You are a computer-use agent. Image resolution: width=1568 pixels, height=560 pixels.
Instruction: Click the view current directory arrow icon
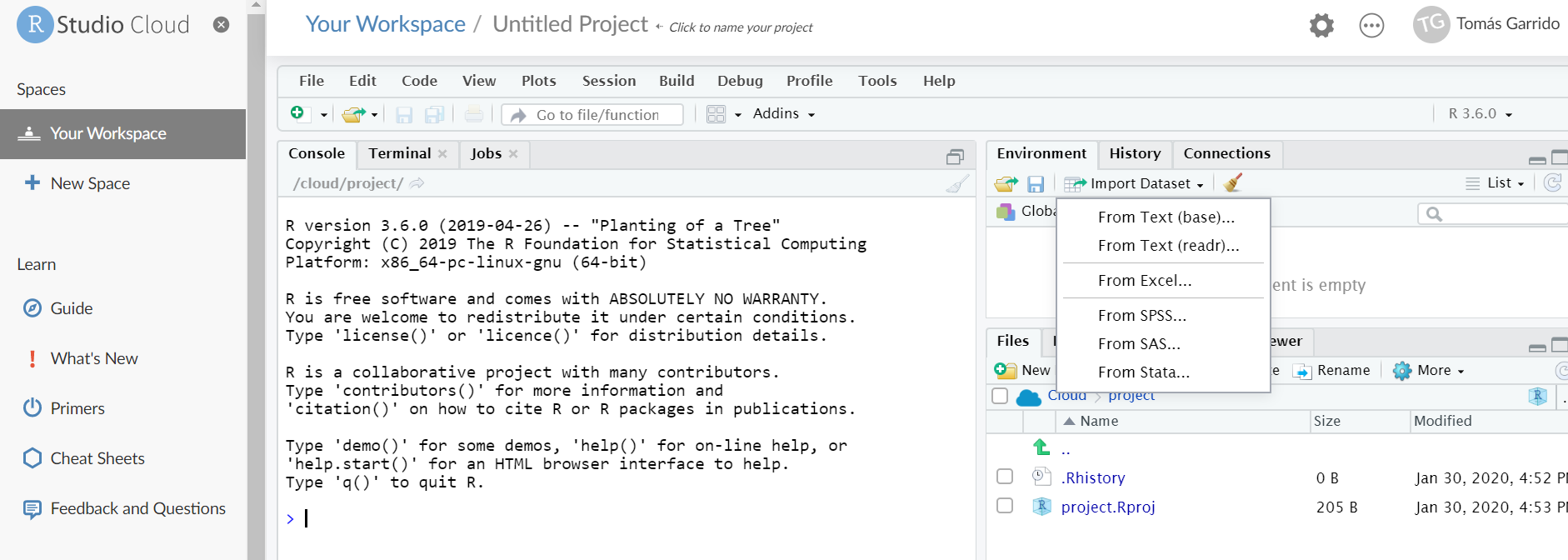417,183
